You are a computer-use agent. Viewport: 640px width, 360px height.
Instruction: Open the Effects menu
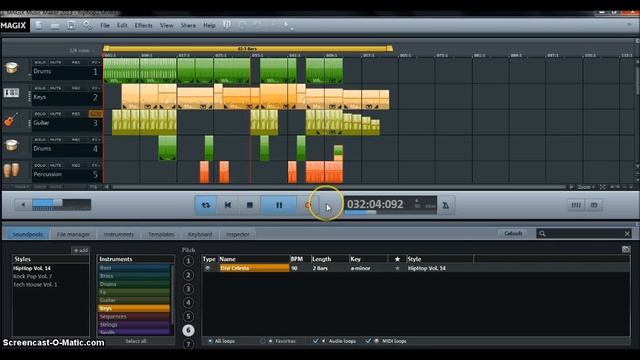(x=143, y=25)
